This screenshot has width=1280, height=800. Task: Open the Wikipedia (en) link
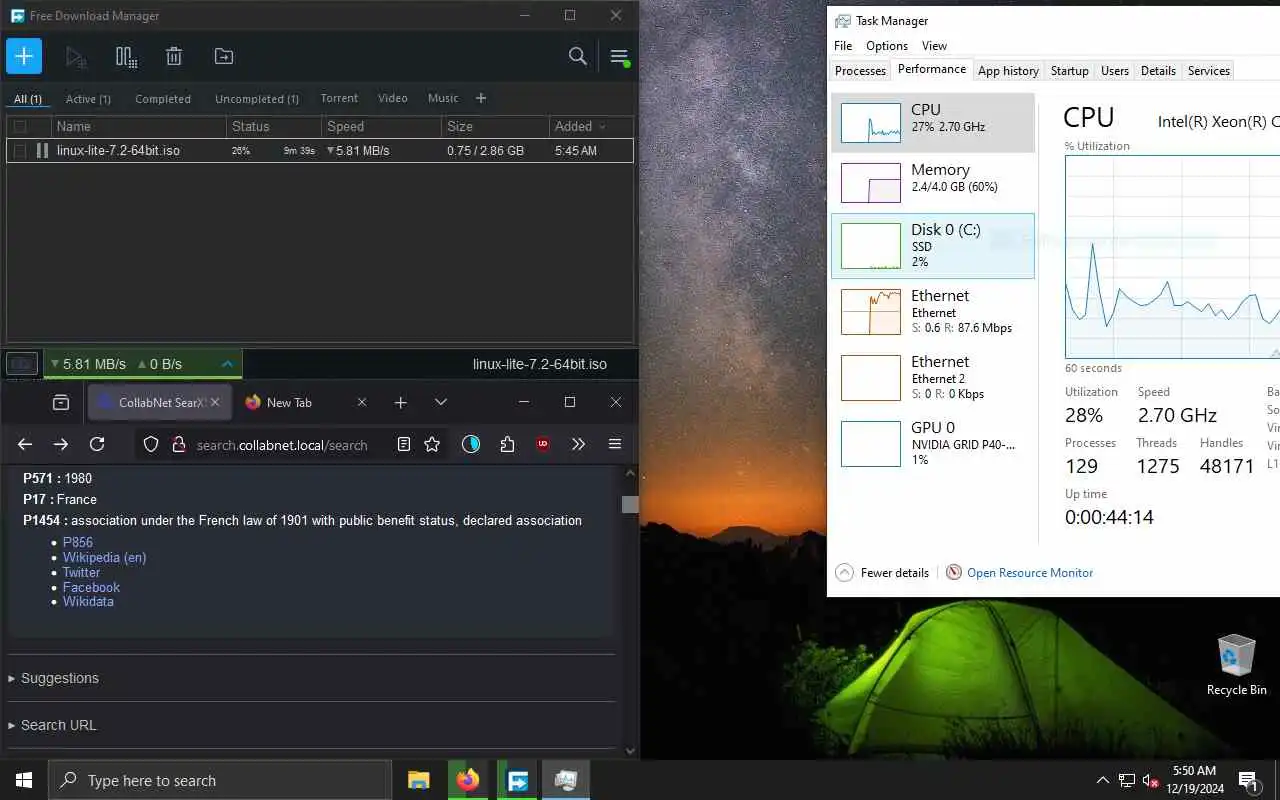click(105, 557)
